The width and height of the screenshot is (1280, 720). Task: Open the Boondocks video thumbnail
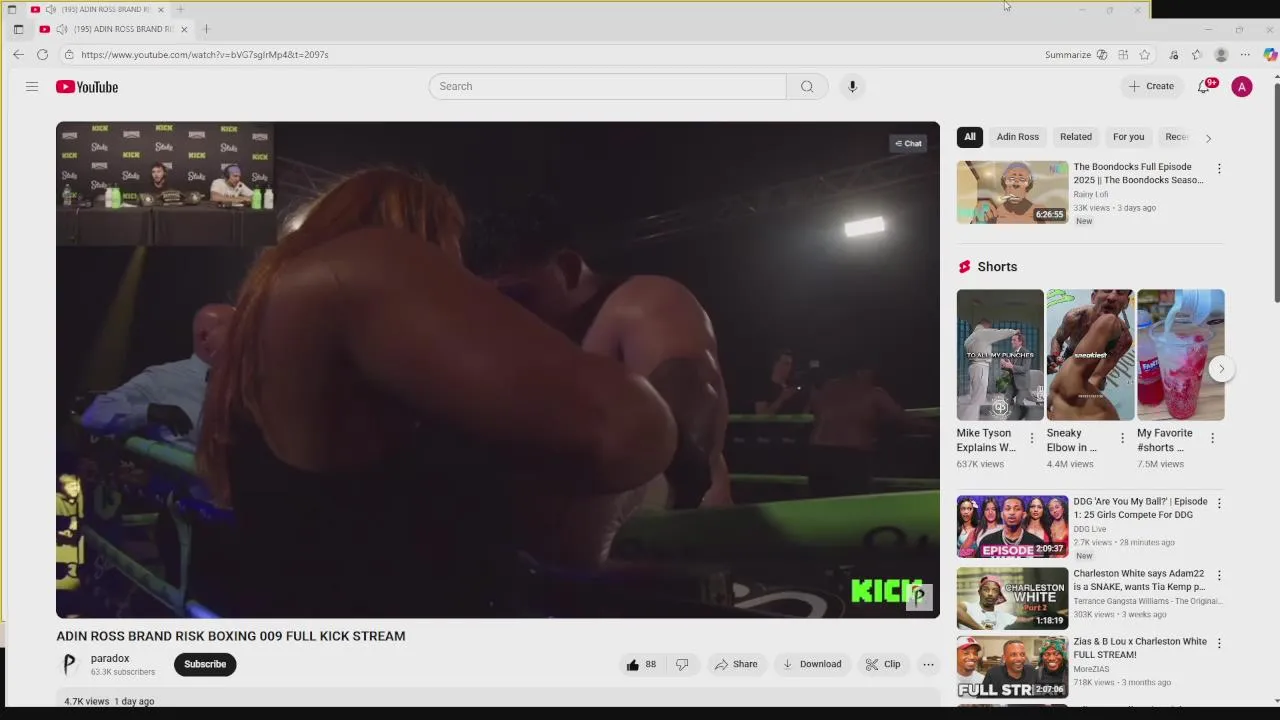pos(1012,192)
